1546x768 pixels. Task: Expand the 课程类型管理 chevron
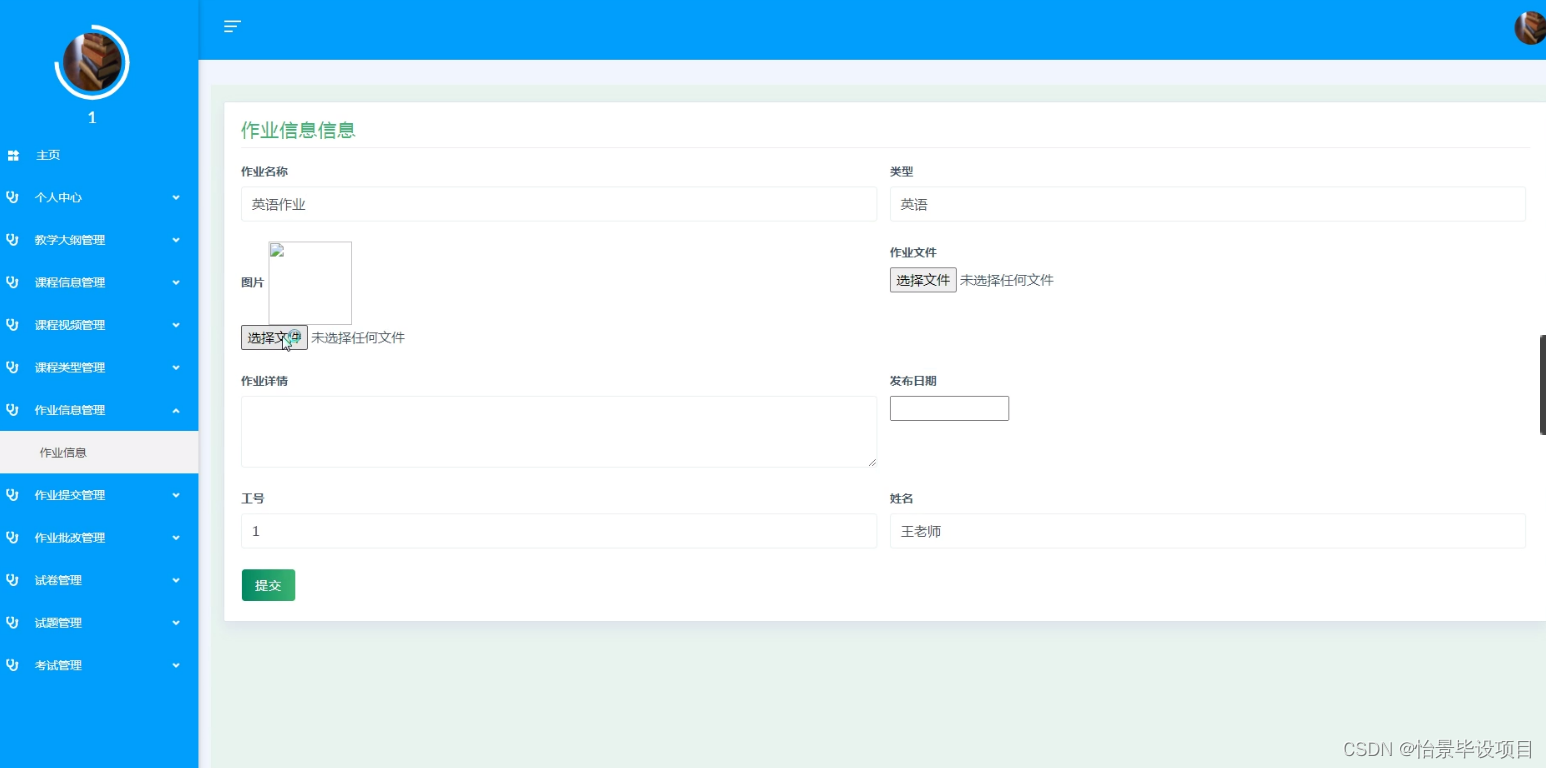tap(176, 368)
